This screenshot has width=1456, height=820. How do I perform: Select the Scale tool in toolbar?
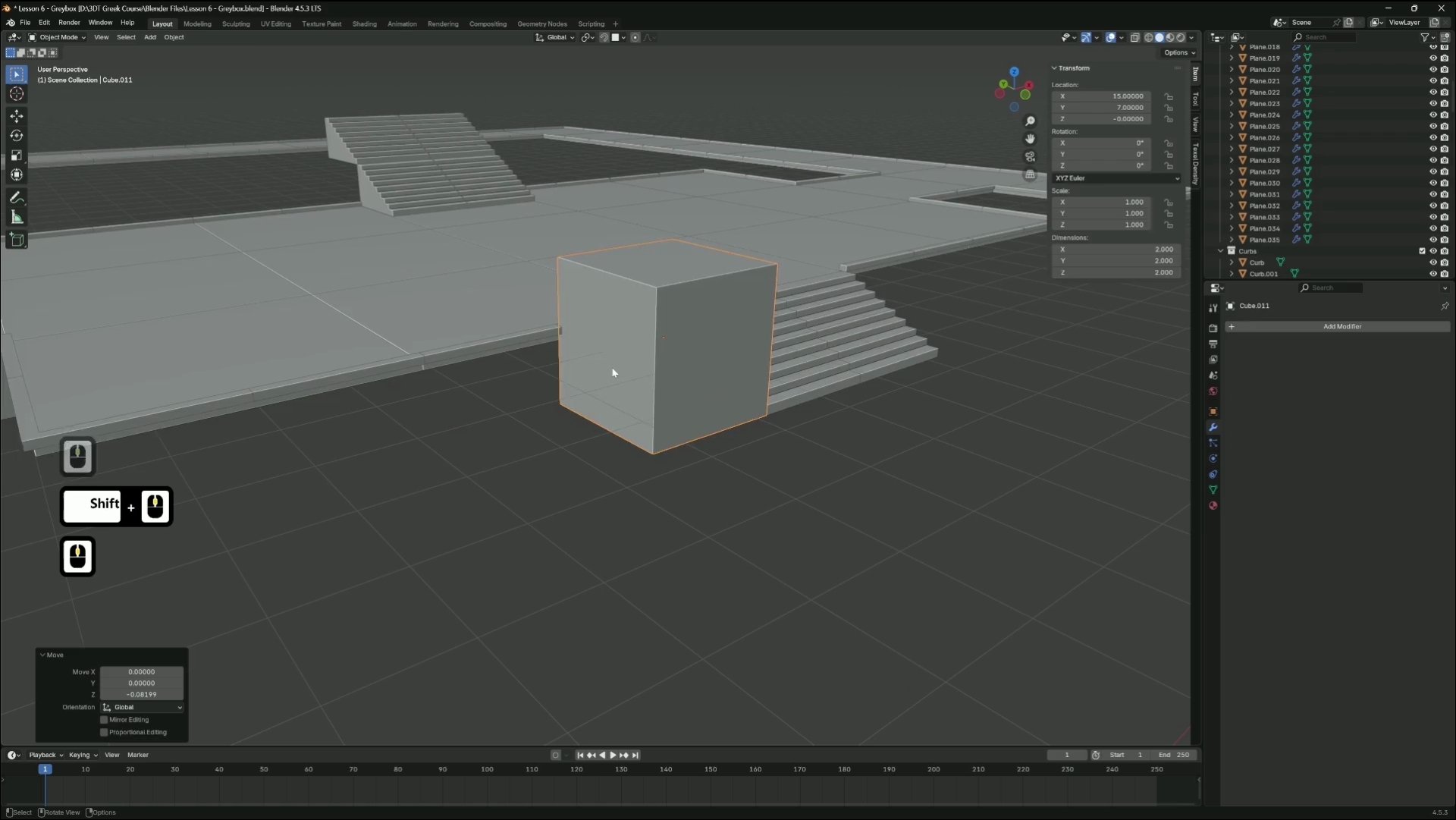17,156
